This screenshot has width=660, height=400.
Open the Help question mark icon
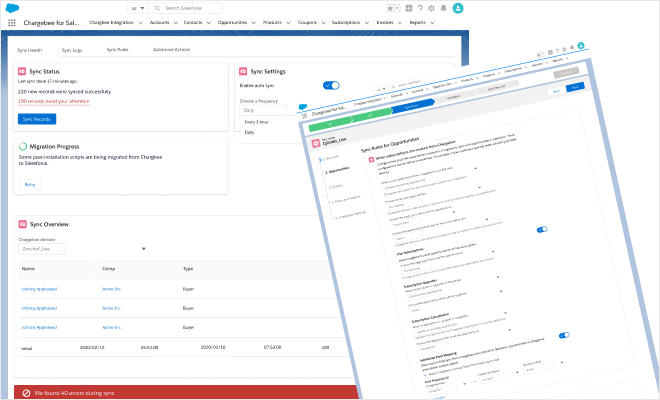point(420,8)
